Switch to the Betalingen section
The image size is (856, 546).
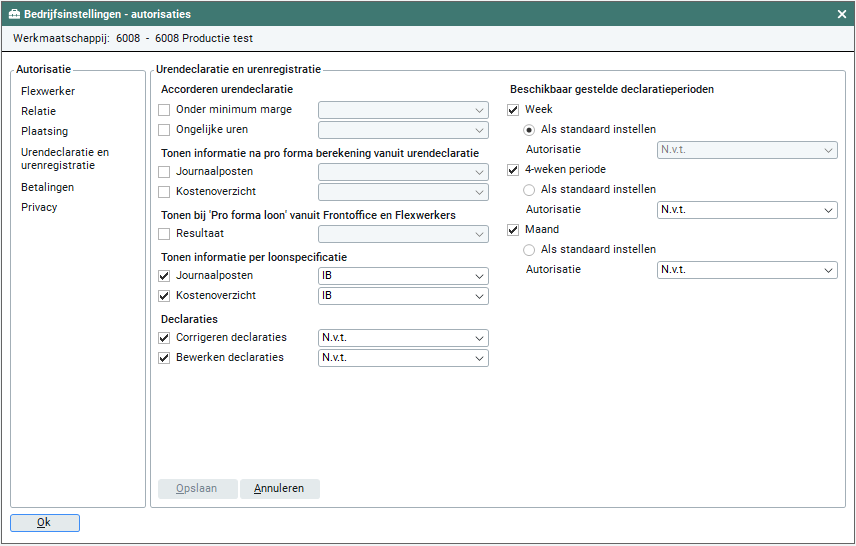pos(47,187)
